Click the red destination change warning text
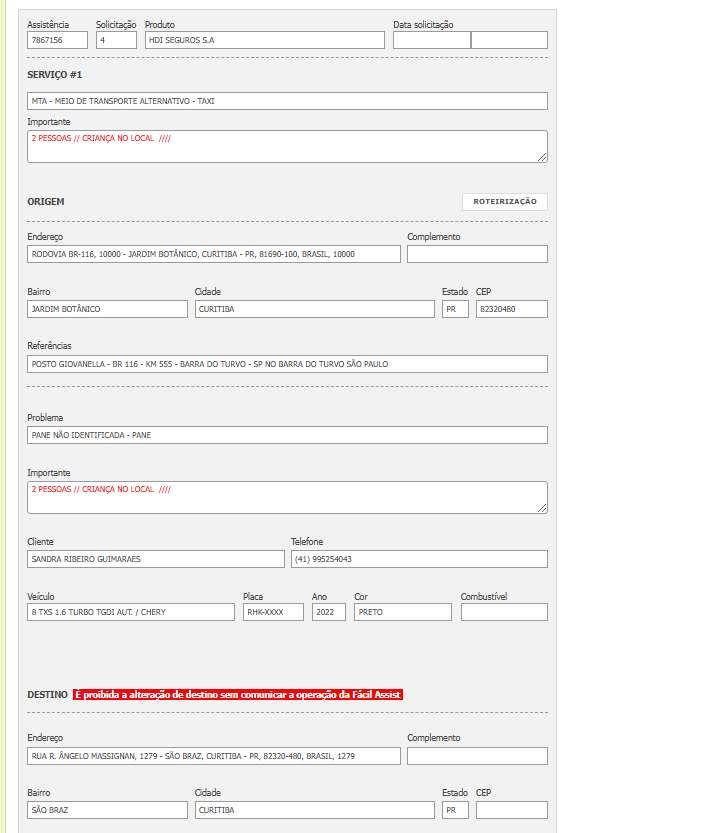 [238, 695]
